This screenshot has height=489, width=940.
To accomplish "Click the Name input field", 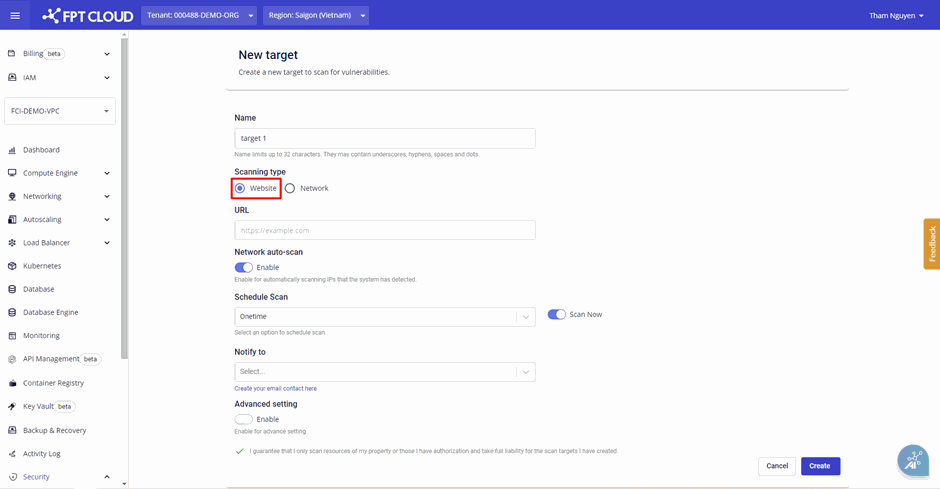I will point(385,138).
